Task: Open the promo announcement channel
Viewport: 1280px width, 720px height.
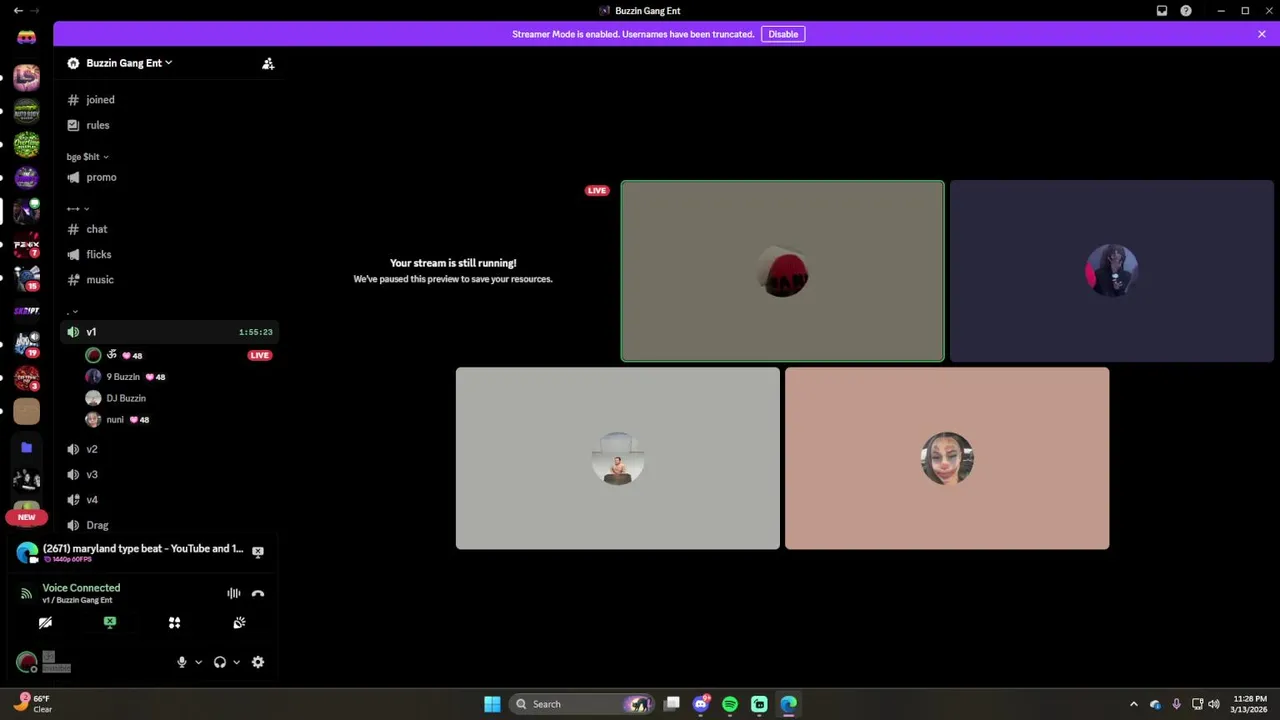Action: (168, 177)
